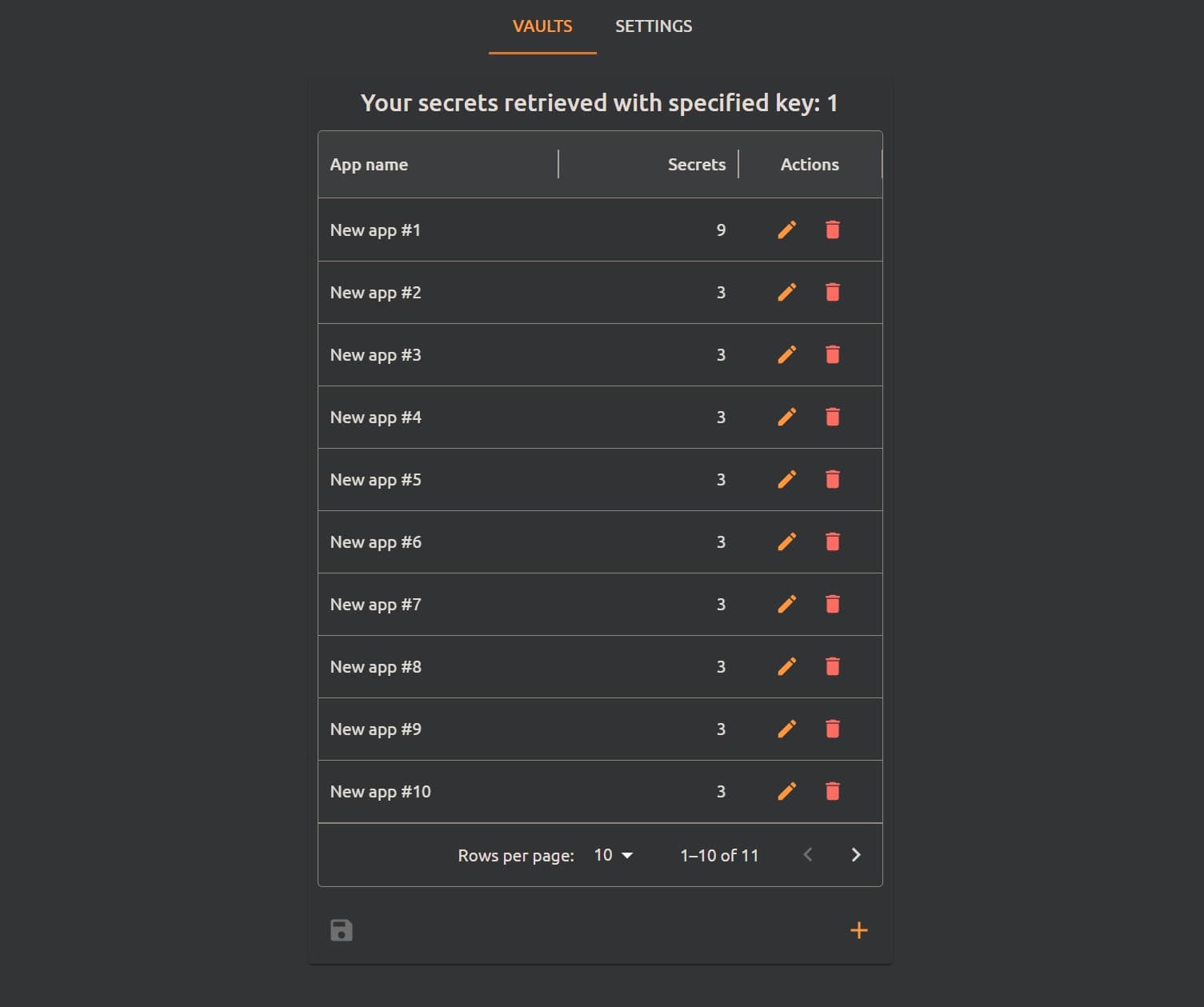Sort by the App name column header
The height and width of the screenshot is (1007, 1204).
click(x=369, y=164)
